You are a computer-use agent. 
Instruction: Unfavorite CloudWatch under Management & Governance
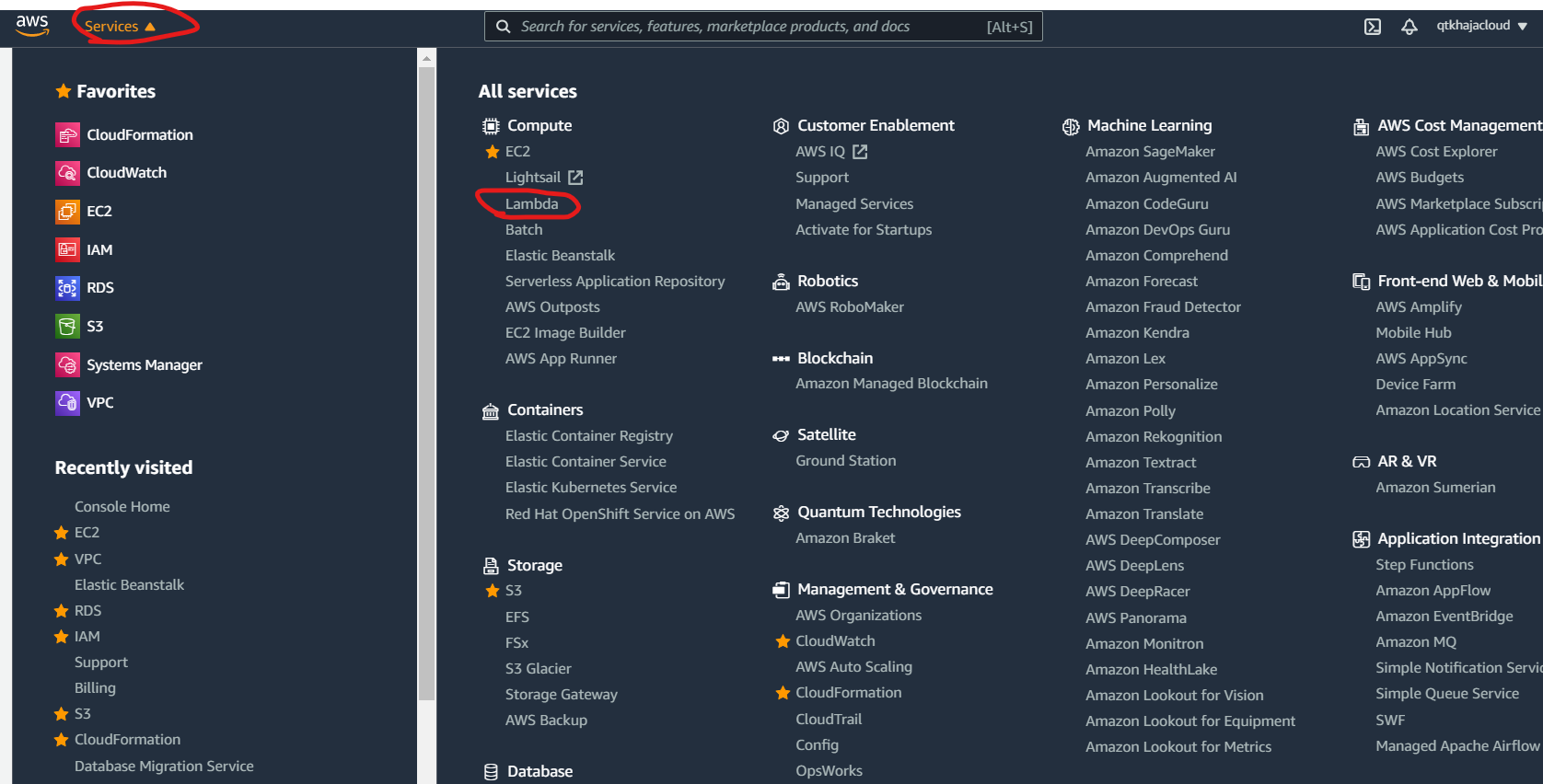coord(783,641)
